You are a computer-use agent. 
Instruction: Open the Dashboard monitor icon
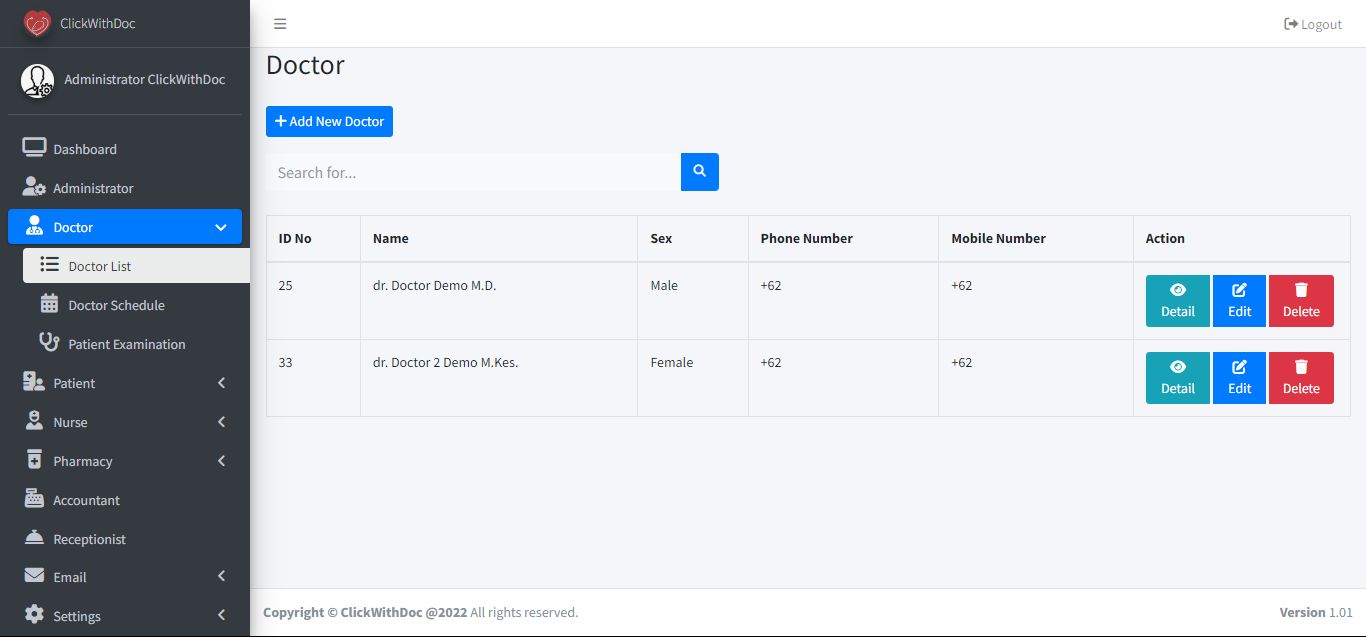pyautogui.click(x=34, y=148)
